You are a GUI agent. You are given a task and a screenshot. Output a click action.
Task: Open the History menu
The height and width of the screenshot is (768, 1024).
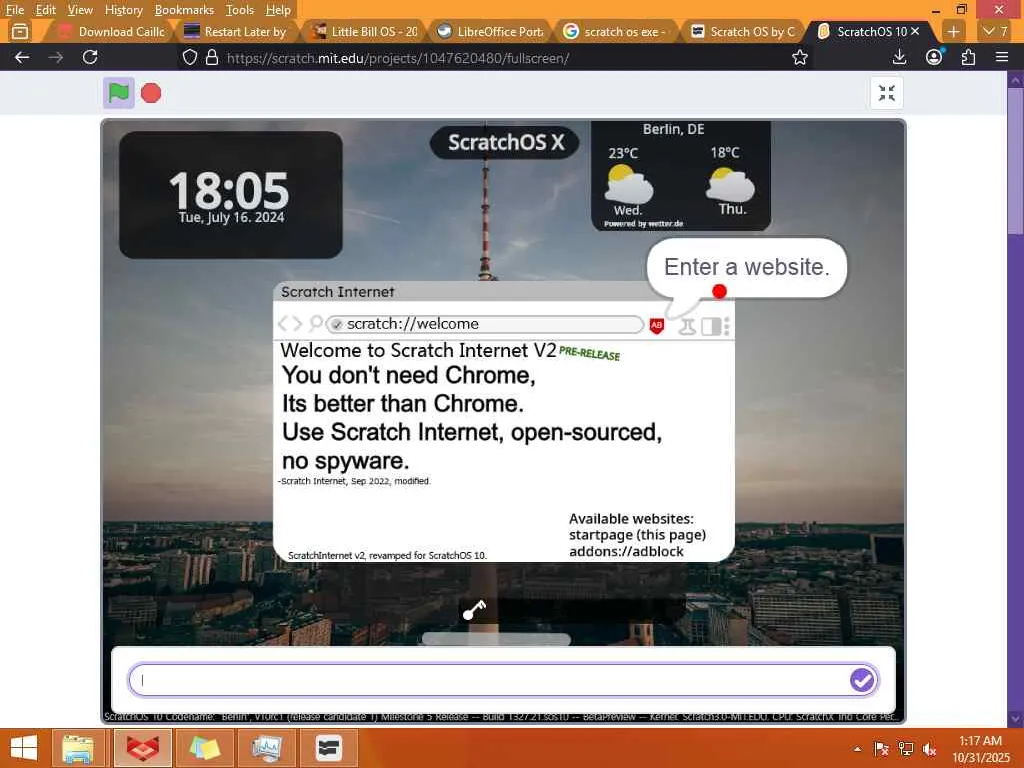[x=123, y=10]
